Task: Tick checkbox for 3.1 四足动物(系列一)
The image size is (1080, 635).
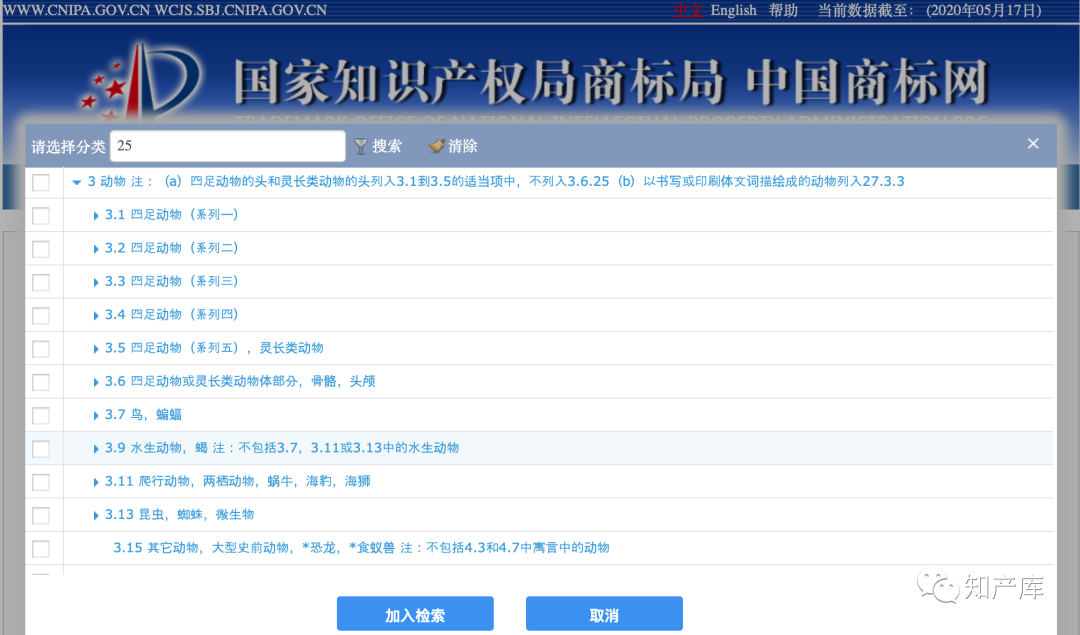Action: 41,216
